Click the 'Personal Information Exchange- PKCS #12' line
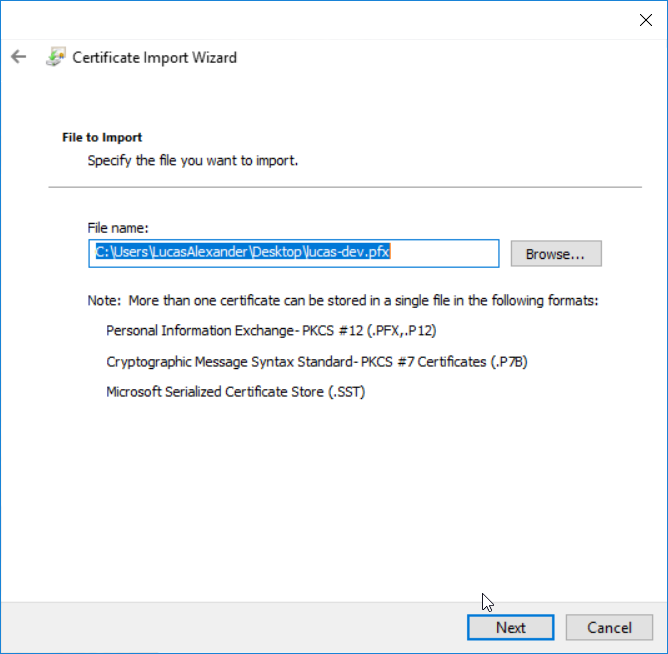The height and width of the screenshot is (654, 668). click(x=271, y=331)
